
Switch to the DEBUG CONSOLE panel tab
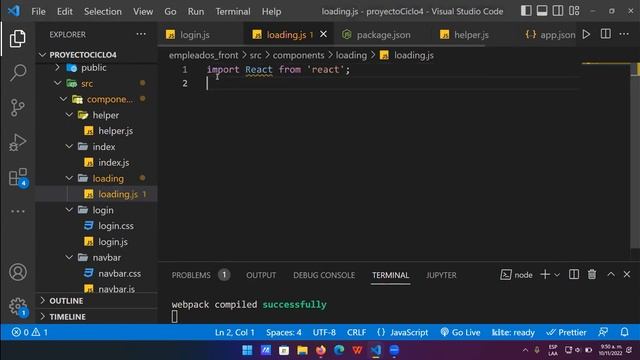click(324, 275)
